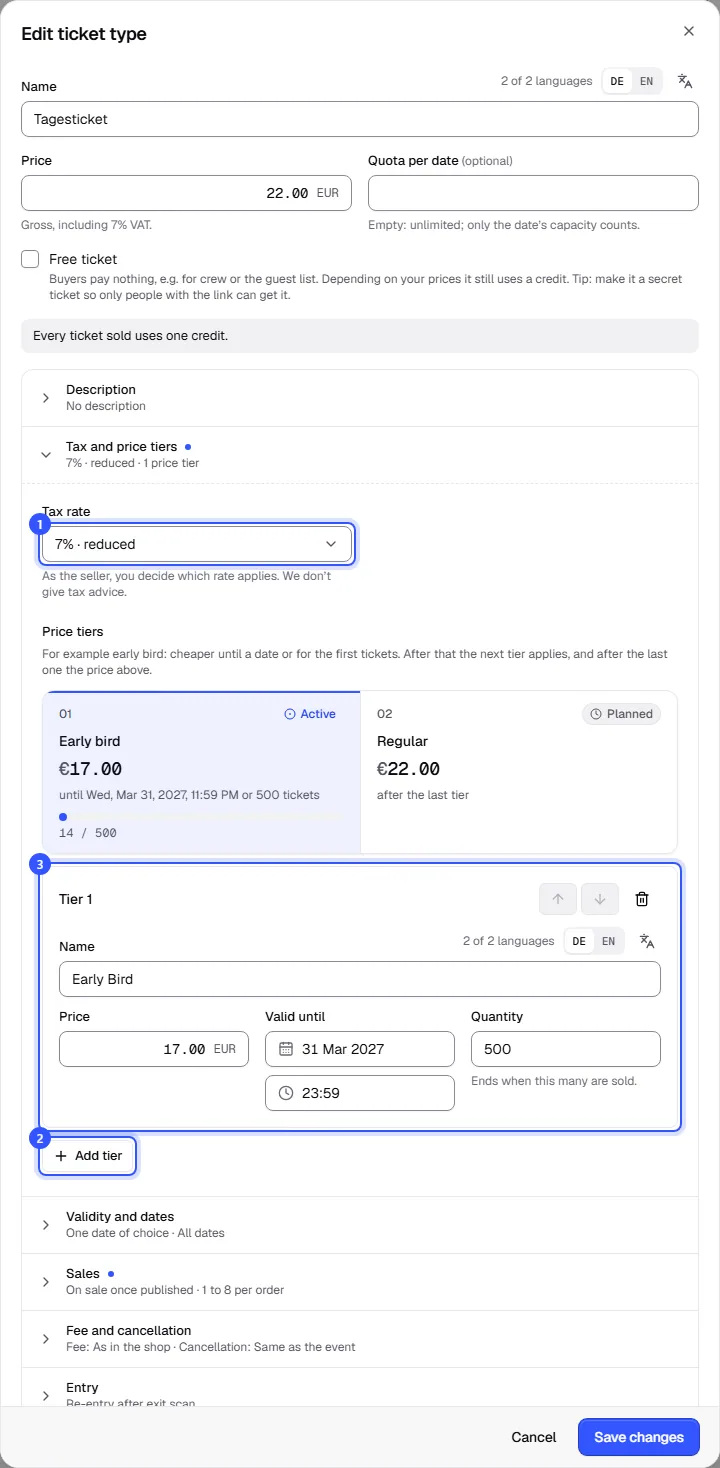Click the Early bird sold progress bar

coord(201,817)
